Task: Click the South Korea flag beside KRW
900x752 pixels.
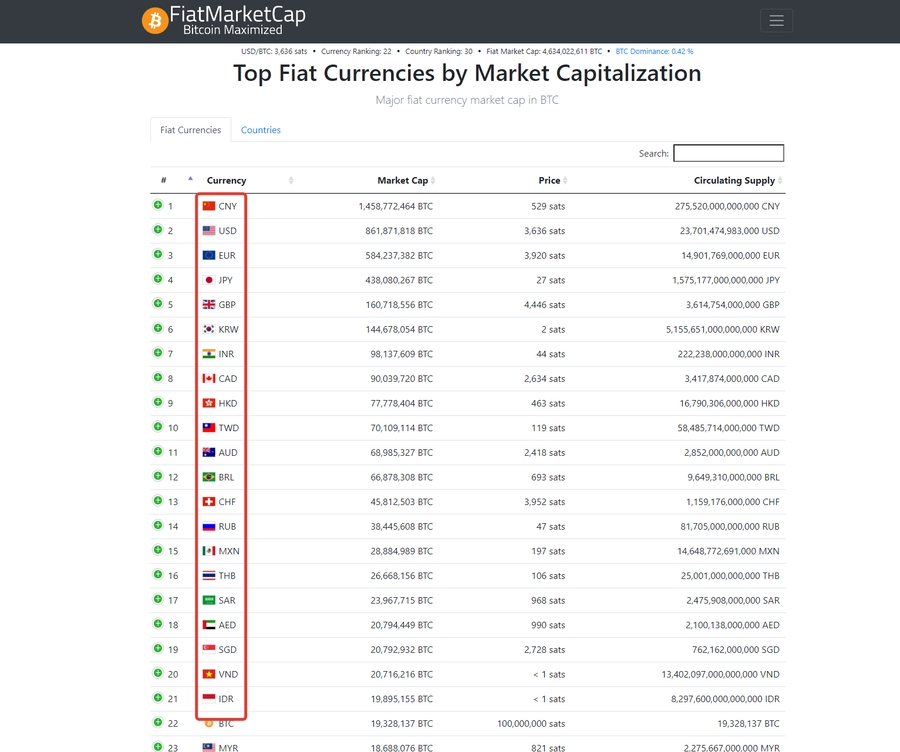Action: click(x=209, y=329)
